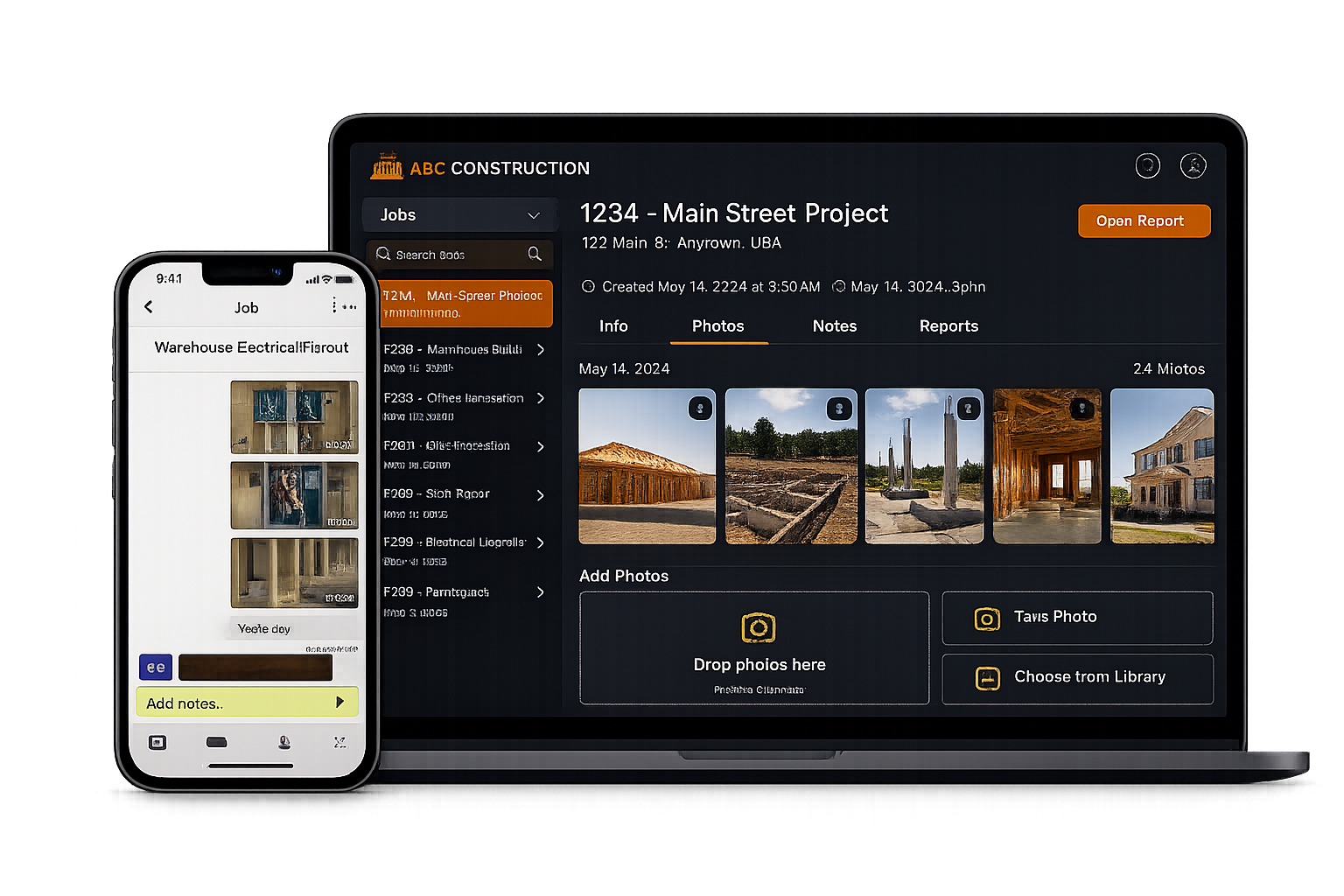Expand the F289 last job row chevron

click(x=541, y=592)
